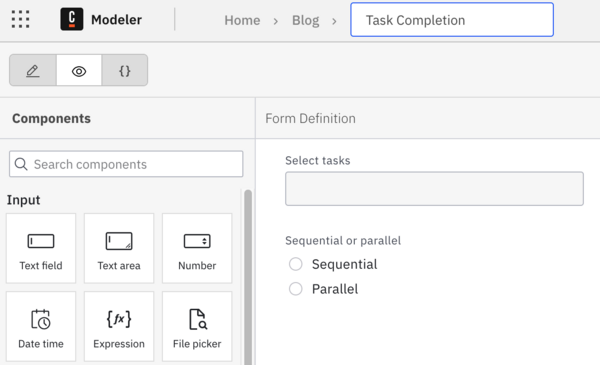600x365 pixels.
Task: Click the Camunda Modeler logo
Action: coord(72,19)
